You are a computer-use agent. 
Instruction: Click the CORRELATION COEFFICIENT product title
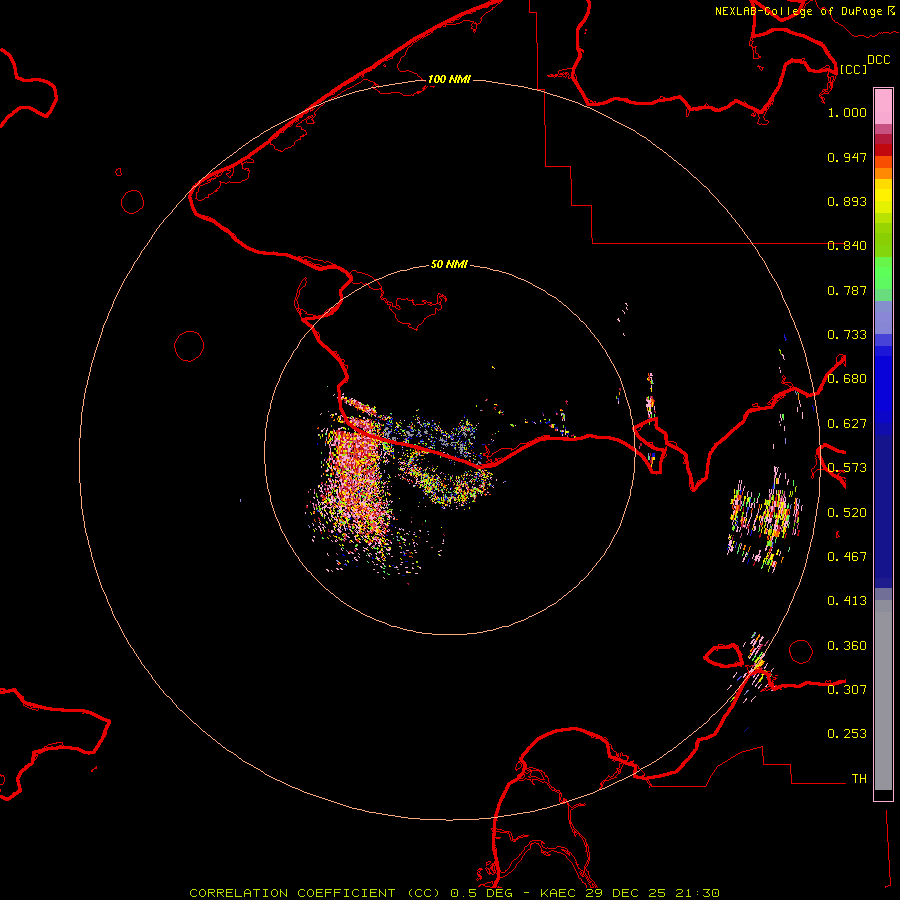coord(314,893)
